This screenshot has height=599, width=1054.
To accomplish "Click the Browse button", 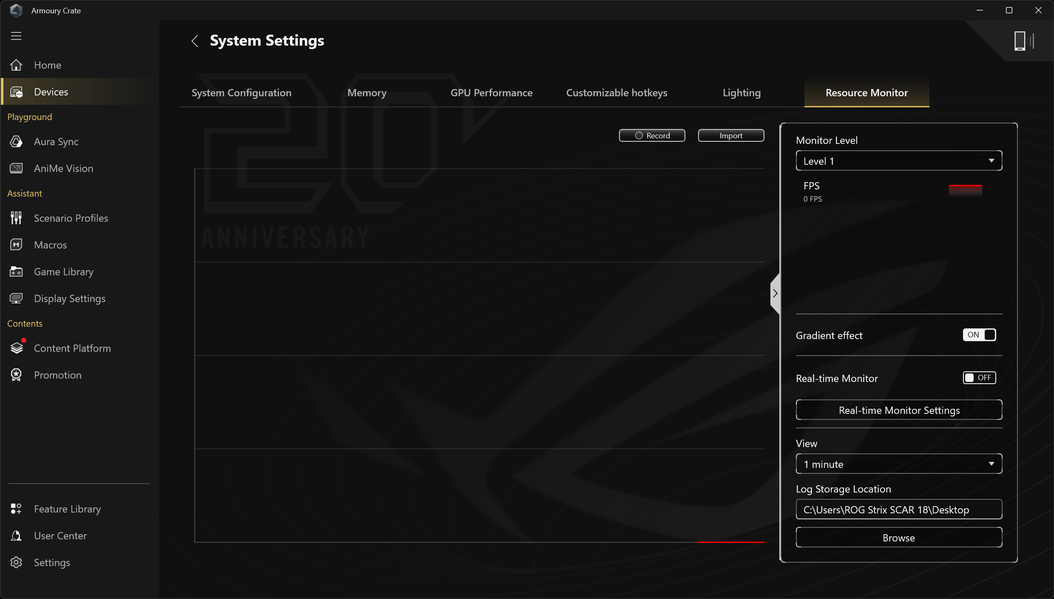I will (899, 538).
